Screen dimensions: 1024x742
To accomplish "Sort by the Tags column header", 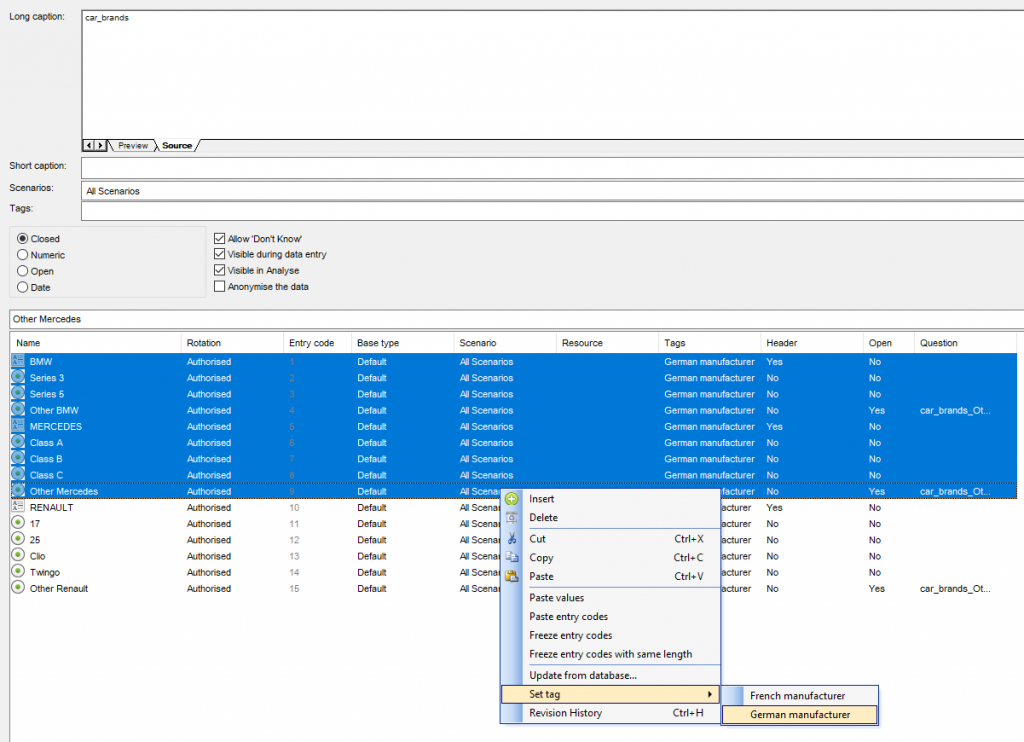I will 709,343.
